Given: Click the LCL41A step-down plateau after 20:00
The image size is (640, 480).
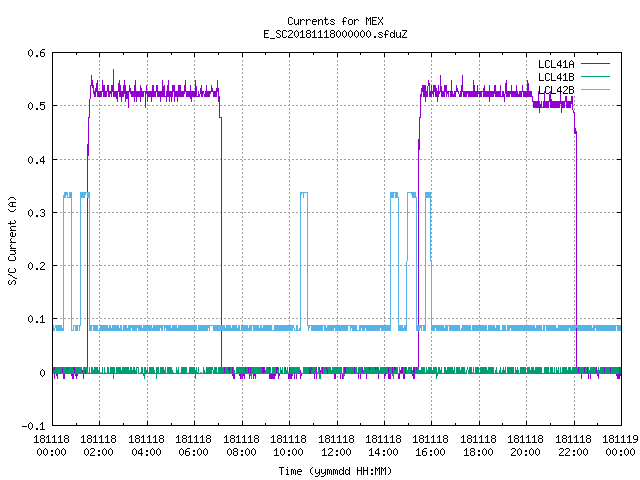Looking at the screenshot, I should click(x=553, y=104).
